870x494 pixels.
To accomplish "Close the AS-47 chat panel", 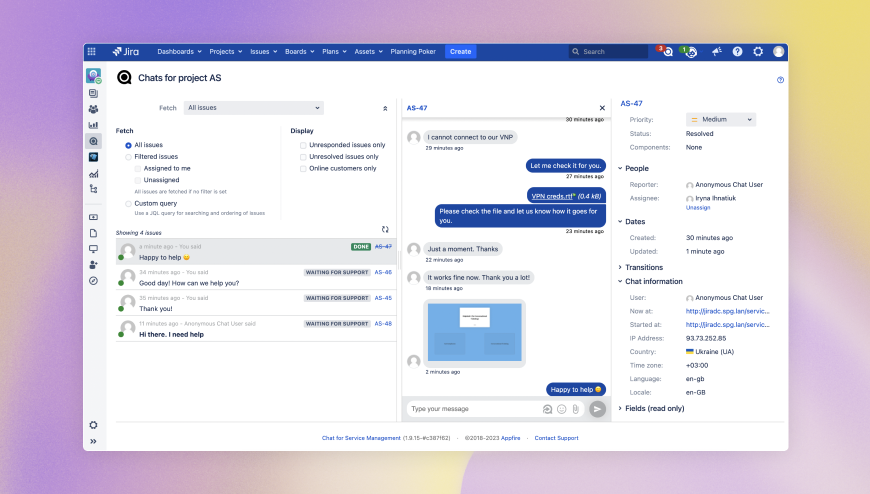I will pos(602,108).
